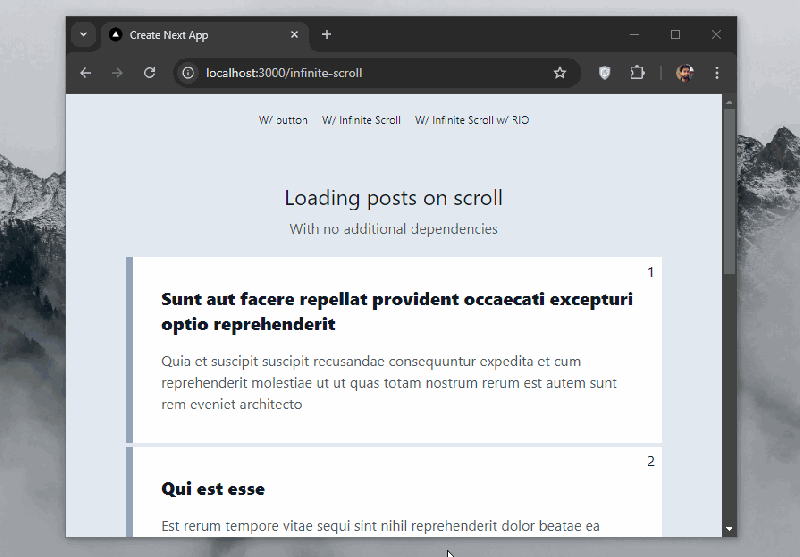View site information icon in address bar
Image resolution: width=800 pixels, height=557 pixels.
pos(188,73)
